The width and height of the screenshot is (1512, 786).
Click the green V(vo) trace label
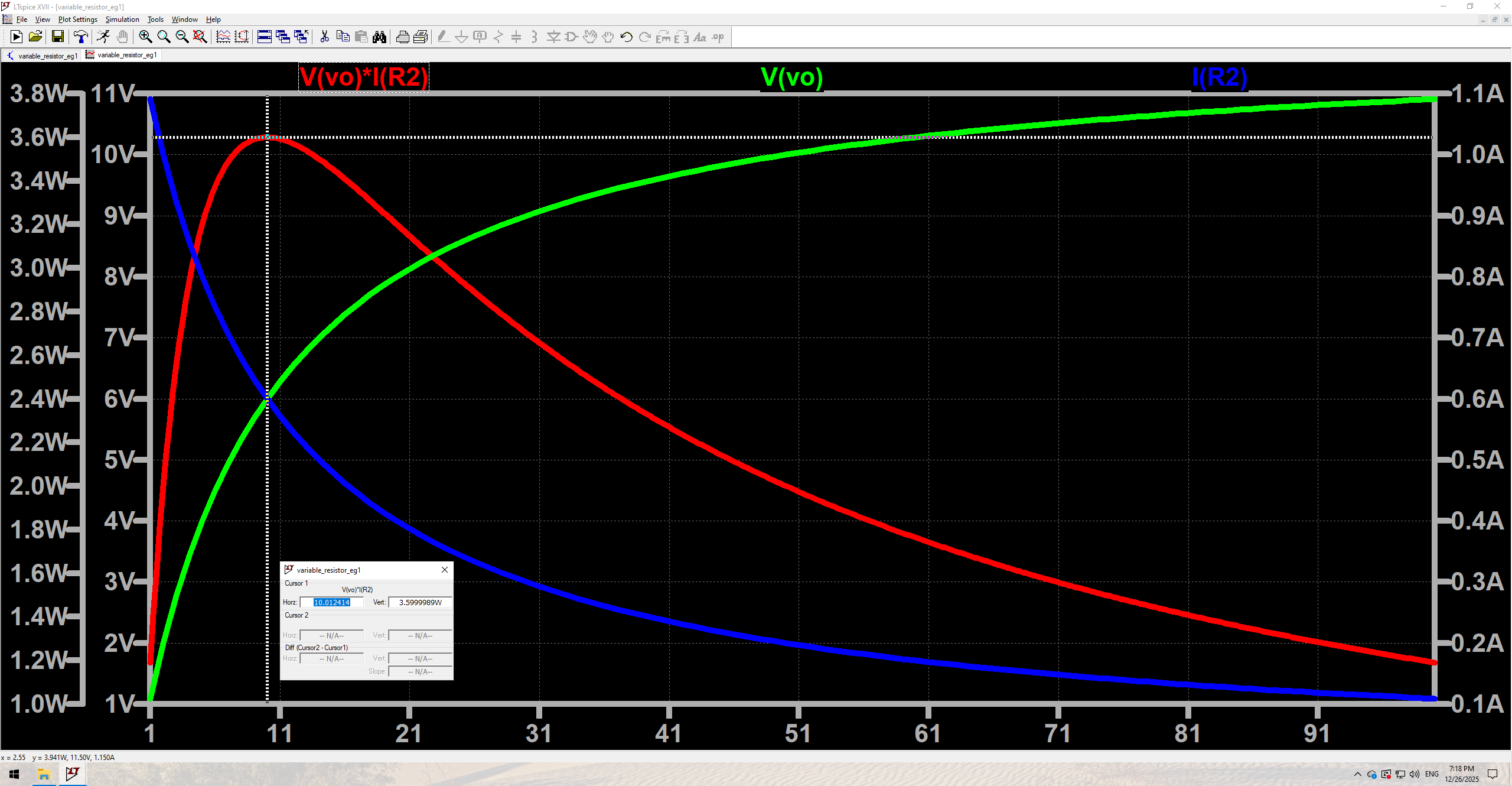791,77
